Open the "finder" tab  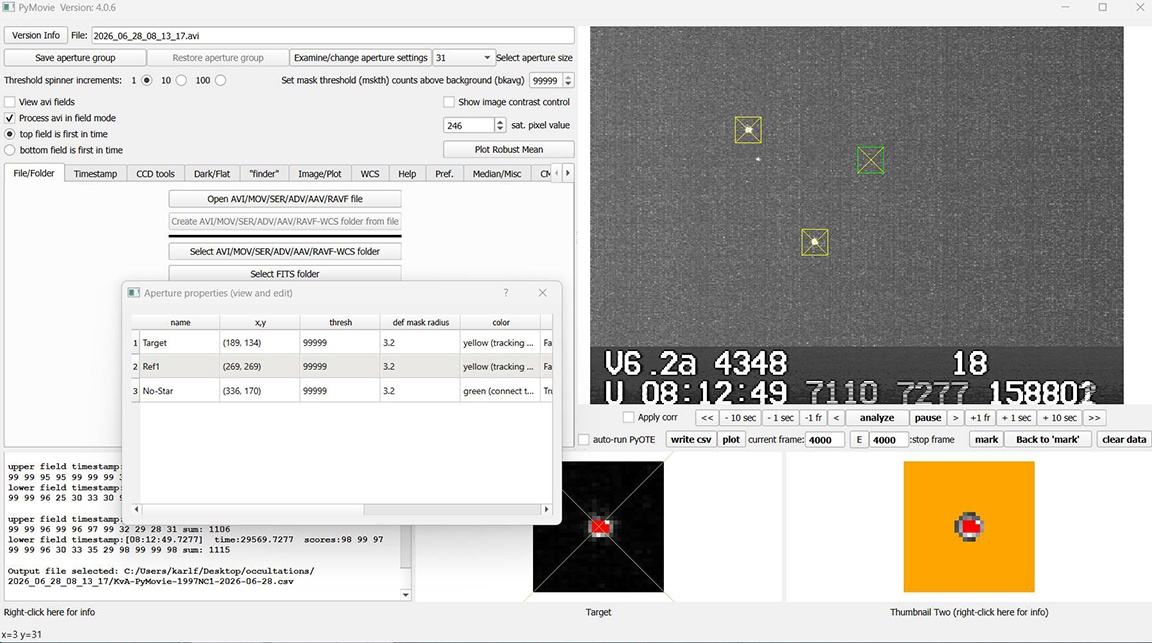264,174
